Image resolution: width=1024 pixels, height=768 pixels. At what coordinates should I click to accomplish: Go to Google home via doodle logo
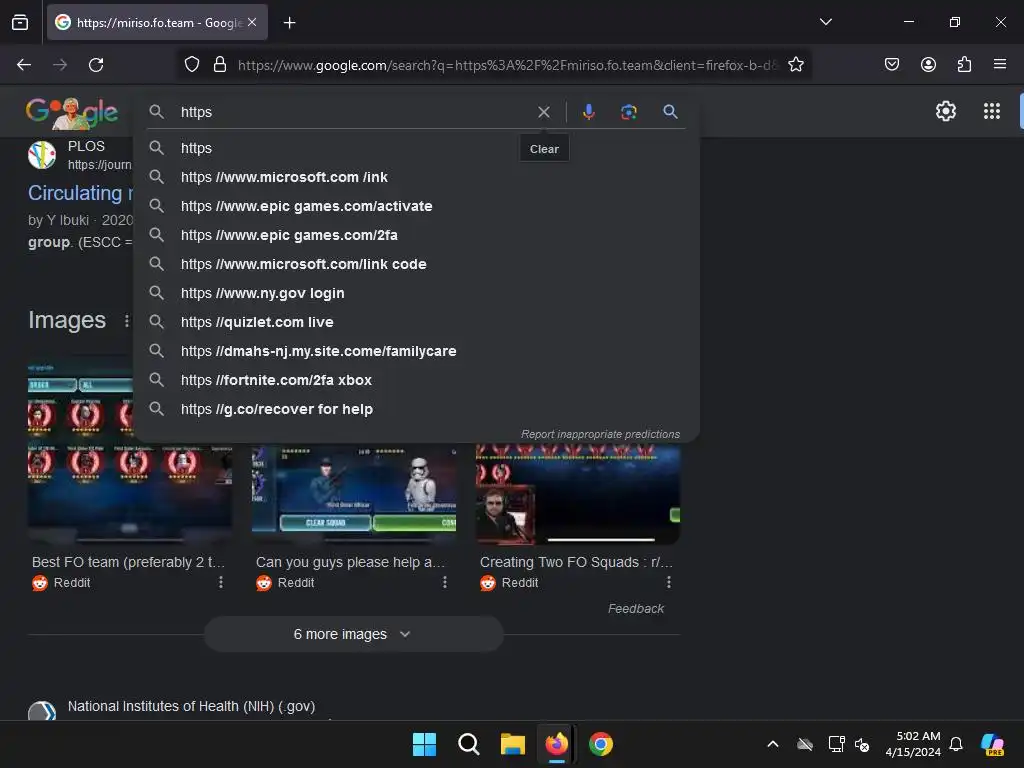click(x=72, y=113)
